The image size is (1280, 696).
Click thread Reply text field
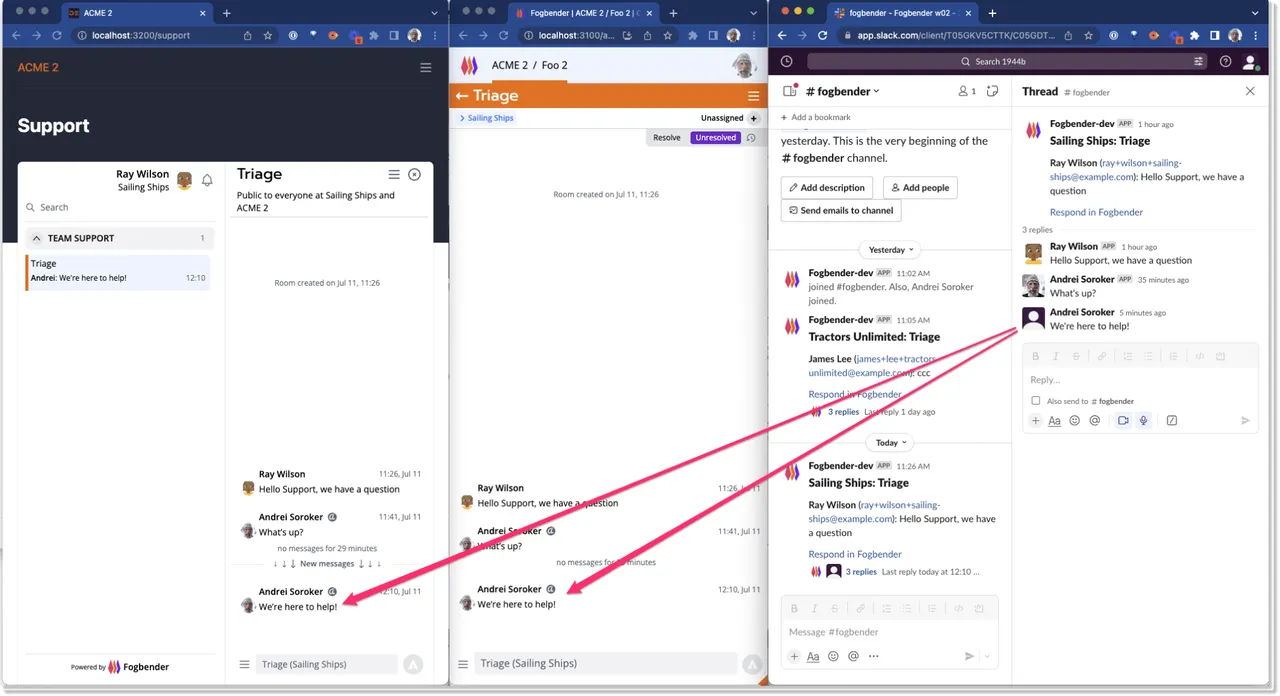point(1140,380)
